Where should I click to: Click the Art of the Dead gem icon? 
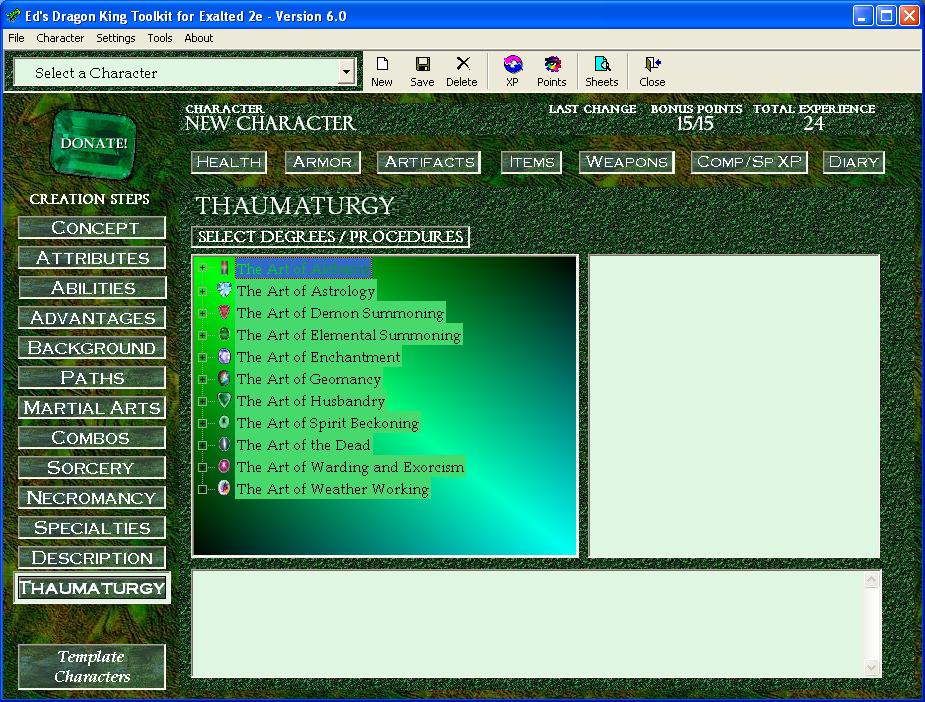(224, 444)
